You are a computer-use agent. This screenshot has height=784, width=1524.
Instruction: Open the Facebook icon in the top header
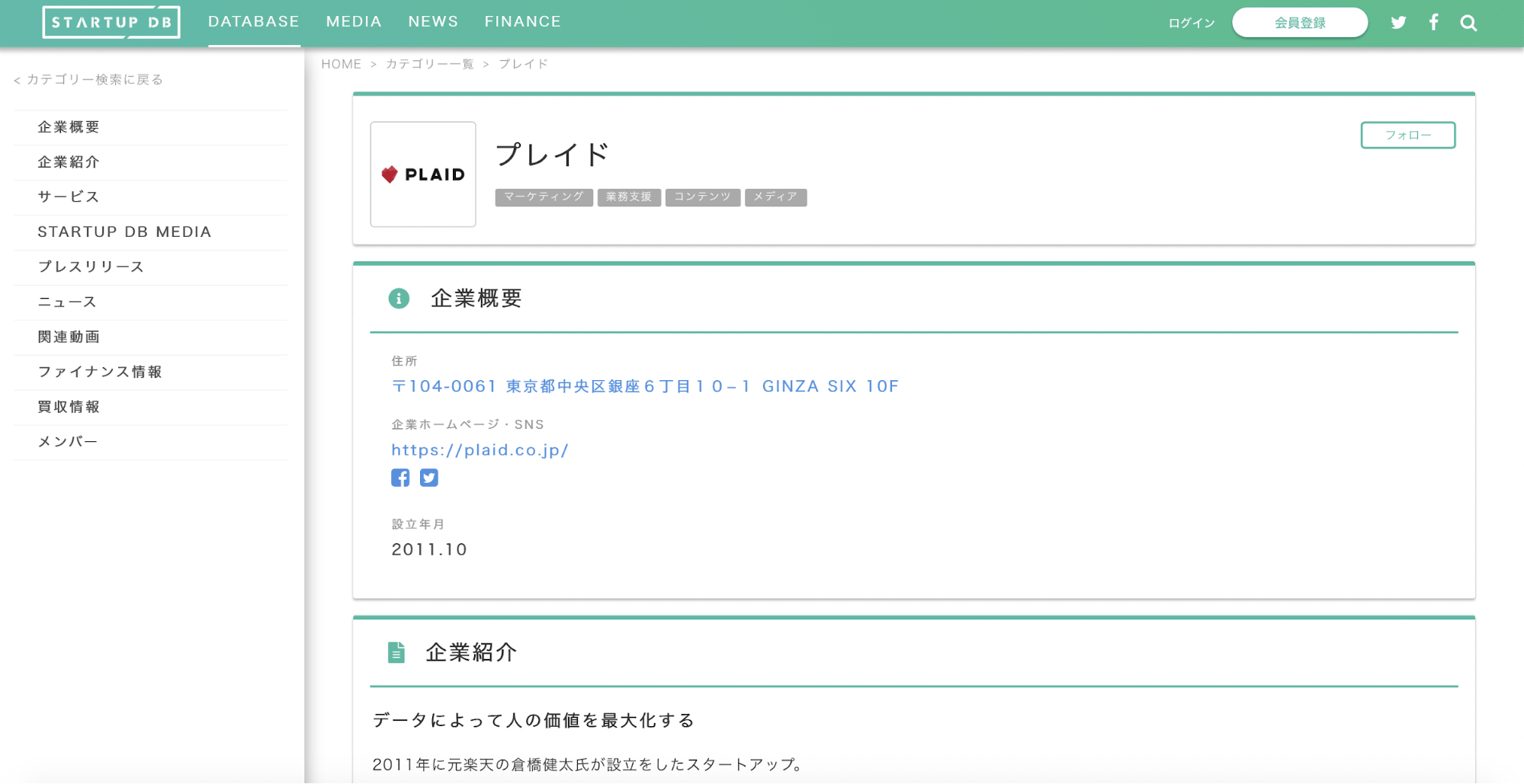(1434, 22)
